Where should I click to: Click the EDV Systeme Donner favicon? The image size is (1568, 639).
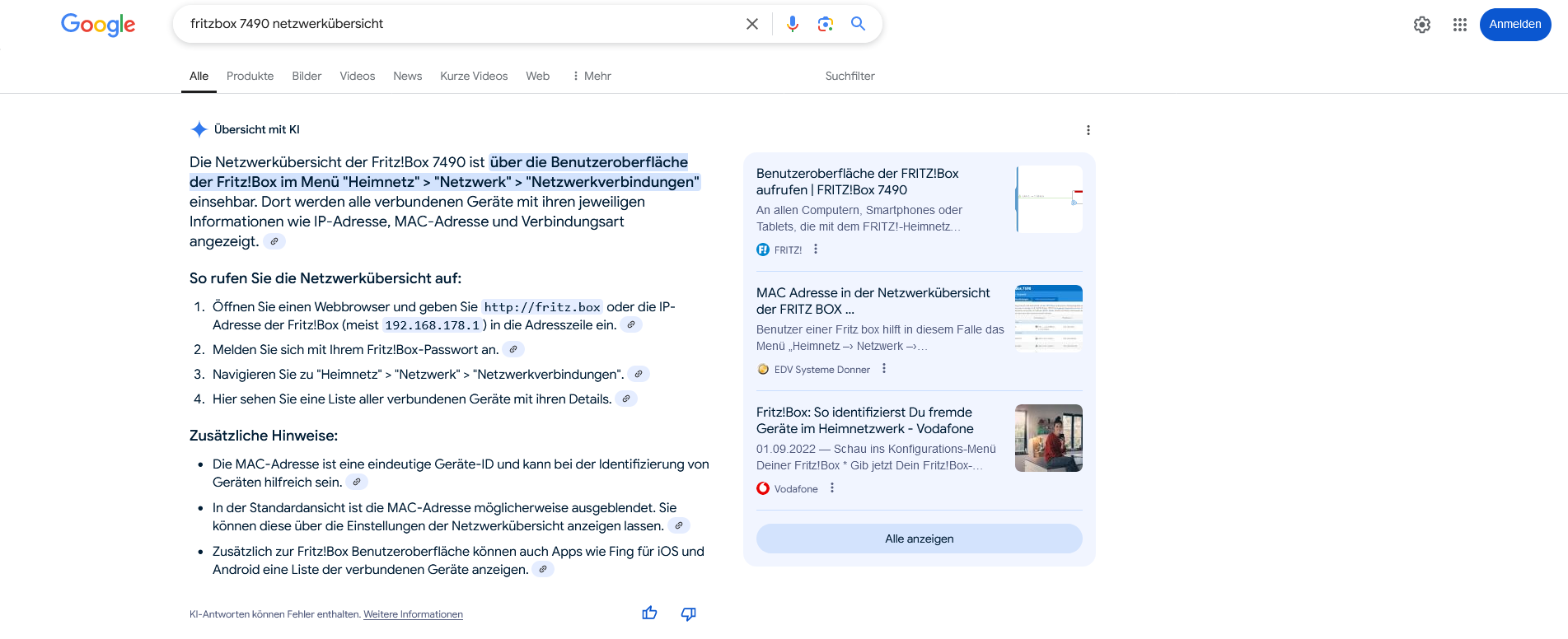[763, 369]
